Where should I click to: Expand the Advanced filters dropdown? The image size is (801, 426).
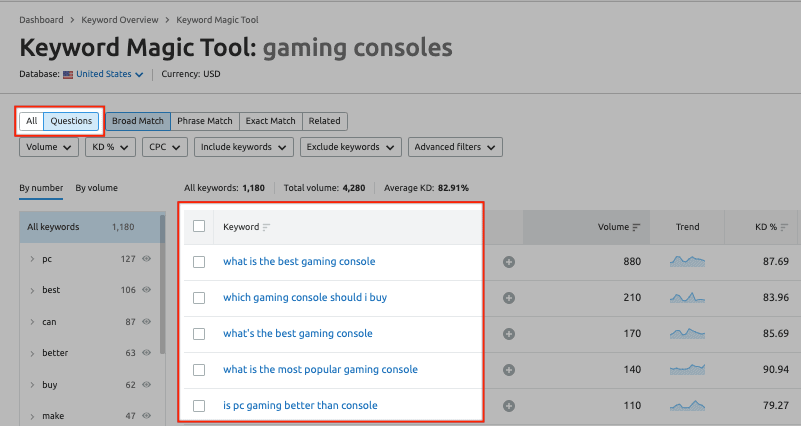(454, 147)
